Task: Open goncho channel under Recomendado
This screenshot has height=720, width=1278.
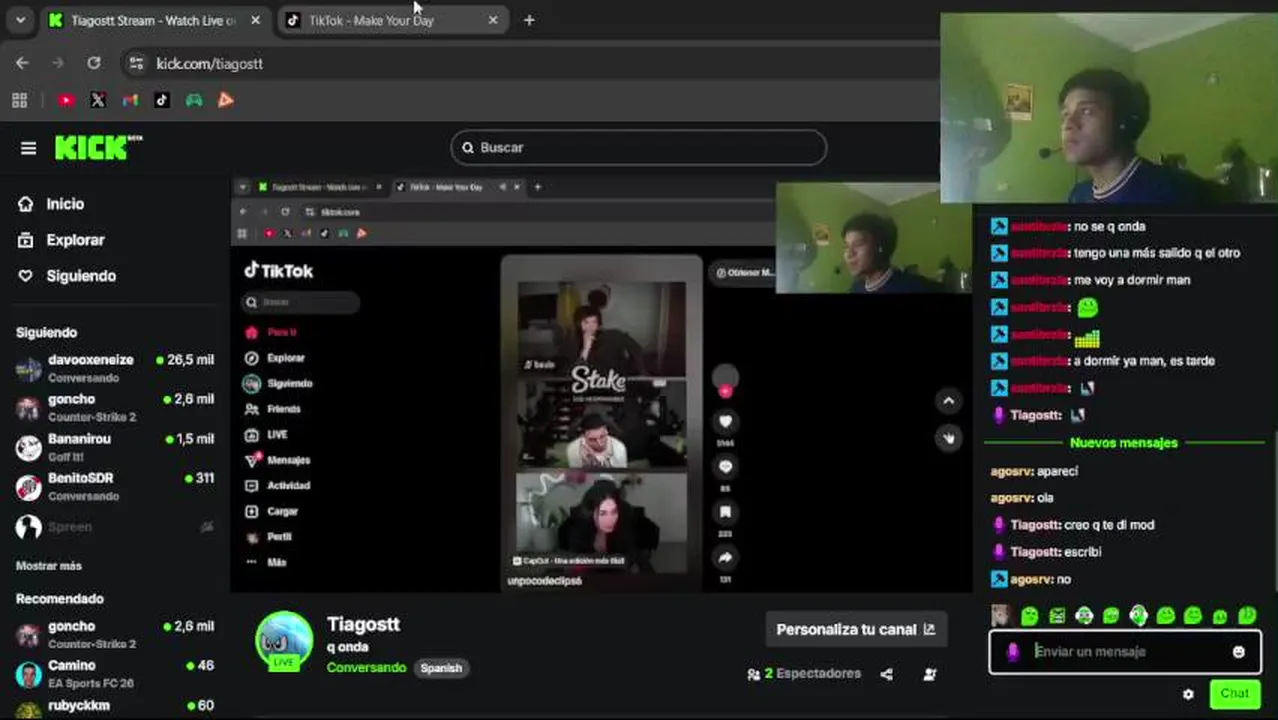Action: tap(115, 634)
